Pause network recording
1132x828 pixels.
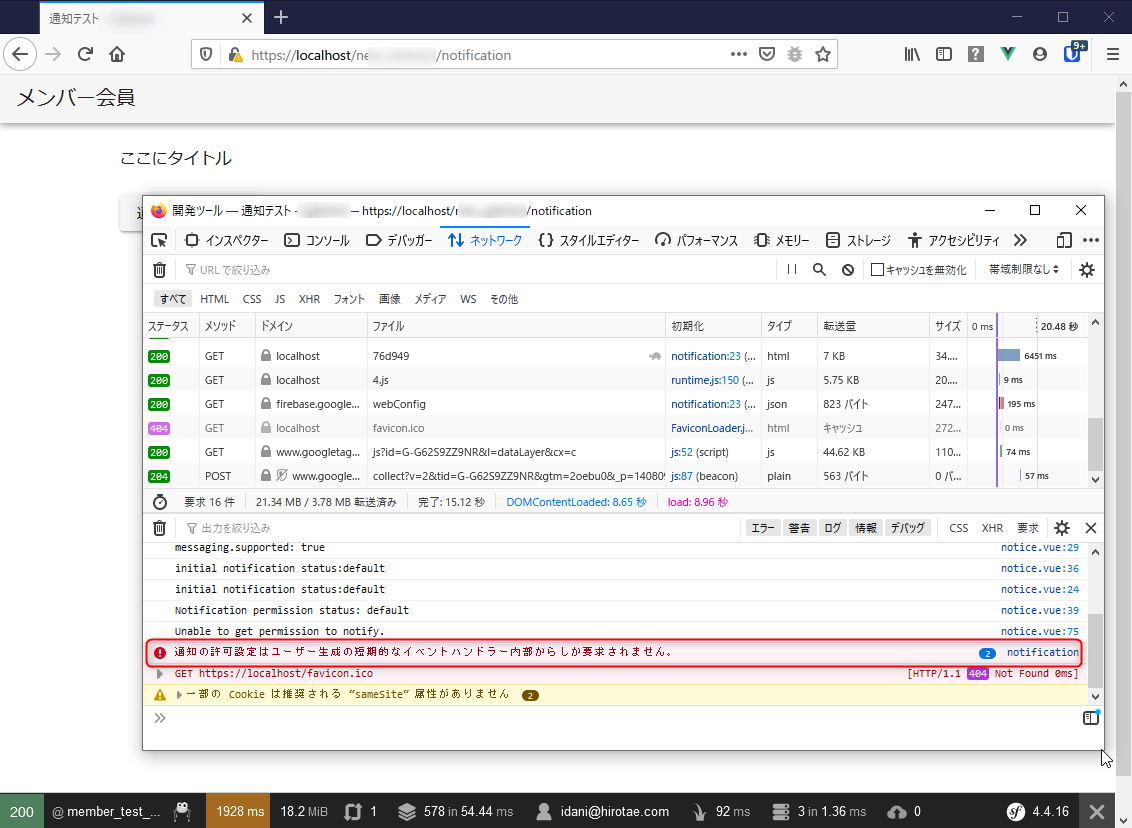(792, 269)
